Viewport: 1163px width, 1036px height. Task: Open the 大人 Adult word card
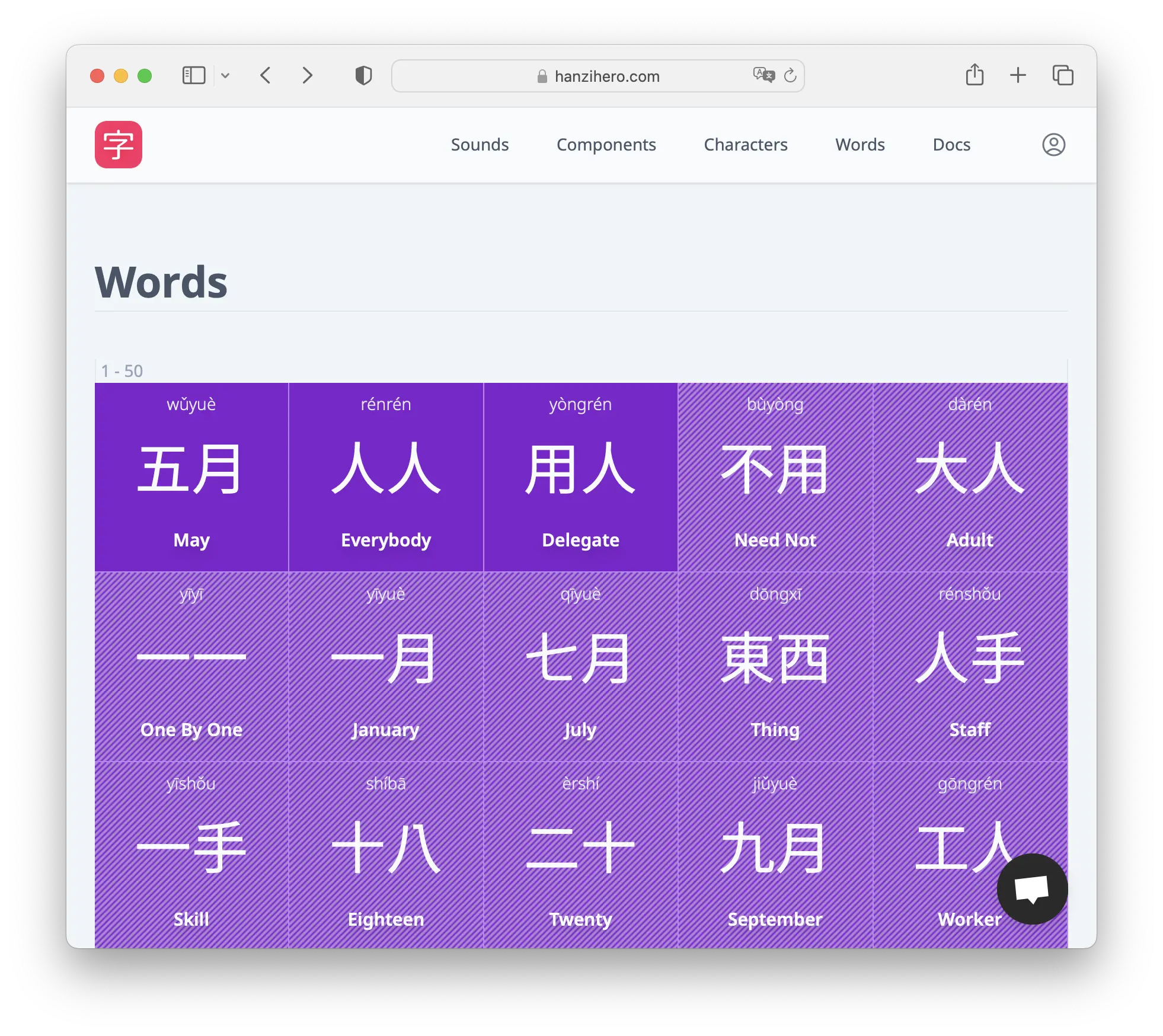tap(970, 477)
